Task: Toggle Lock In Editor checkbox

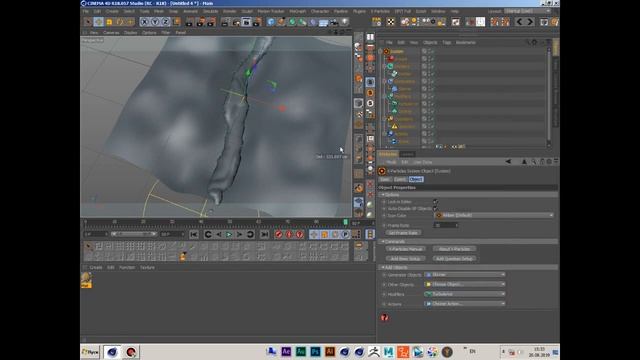Action: pyautogui.click(x=436, y=202)
